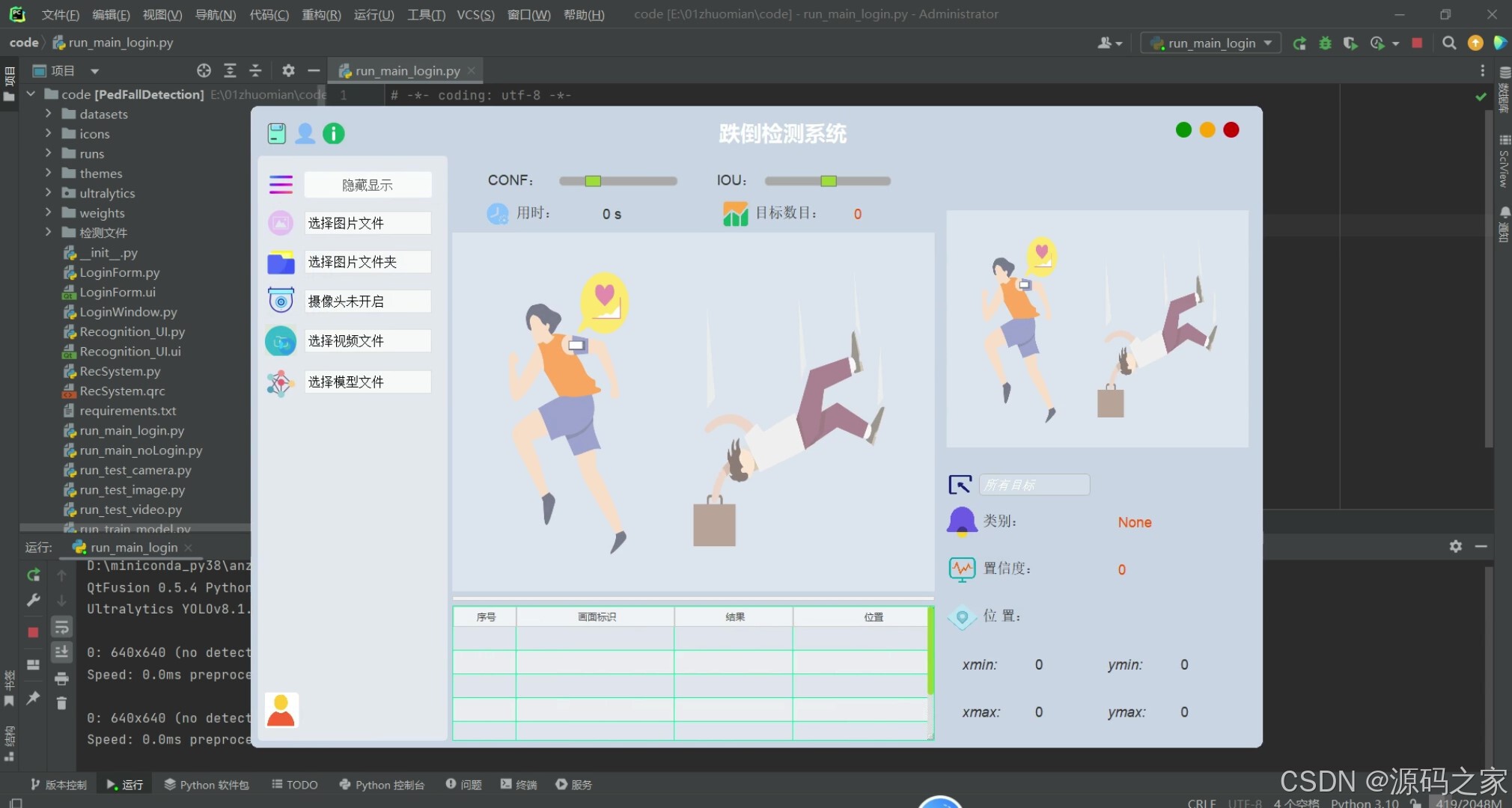The width and height of the screenshot is (1512, 808).
Task: Click the 选择图片文件 button
Action: 367,223
